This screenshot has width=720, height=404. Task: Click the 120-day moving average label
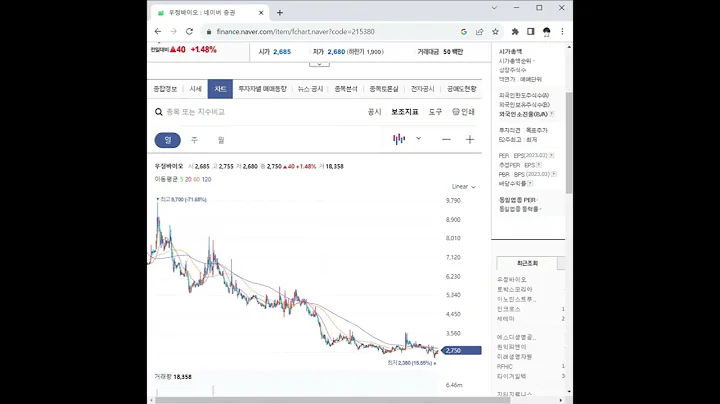[207, 180]
